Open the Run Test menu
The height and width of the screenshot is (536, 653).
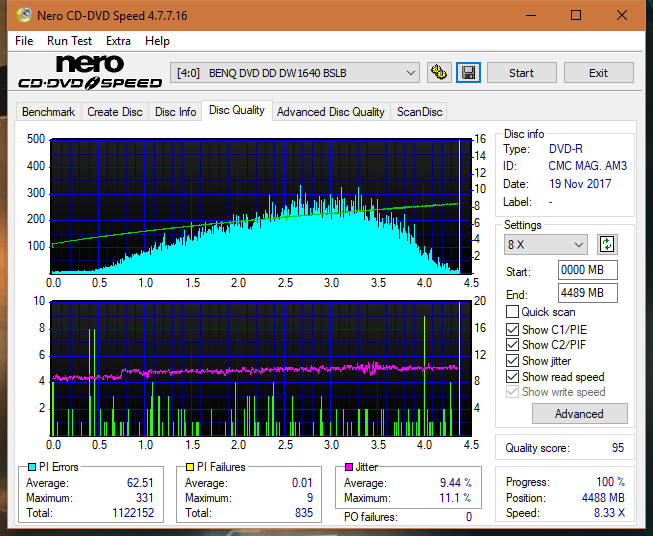pos(69,41)
